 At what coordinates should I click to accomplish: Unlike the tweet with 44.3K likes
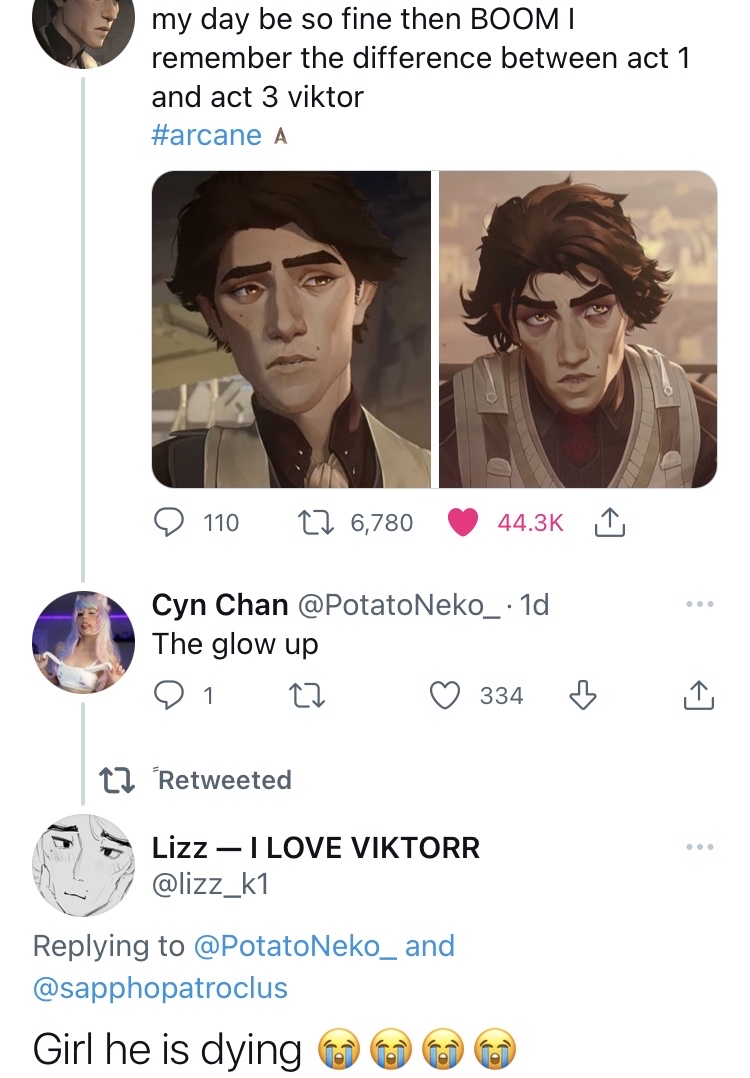[462, 522]
